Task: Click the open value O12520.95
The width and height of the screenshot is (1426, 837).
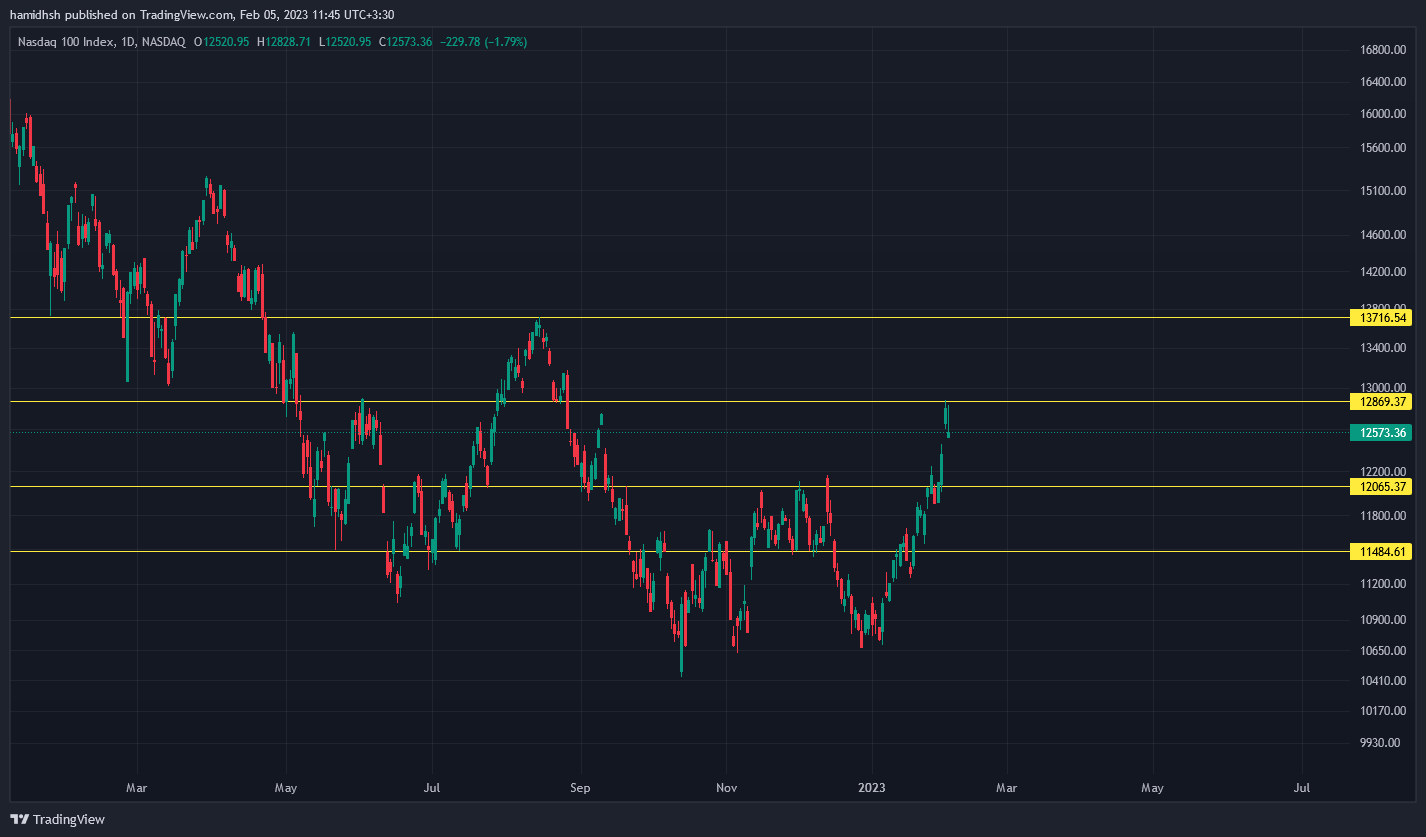Action: pyautogui.click(x=222, y=41)
